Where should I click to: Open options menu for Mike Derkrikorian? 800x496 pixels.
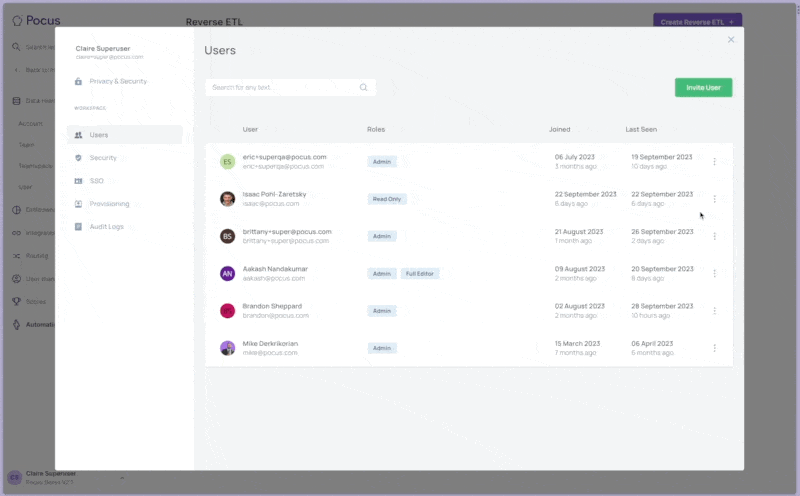[714, 348]
